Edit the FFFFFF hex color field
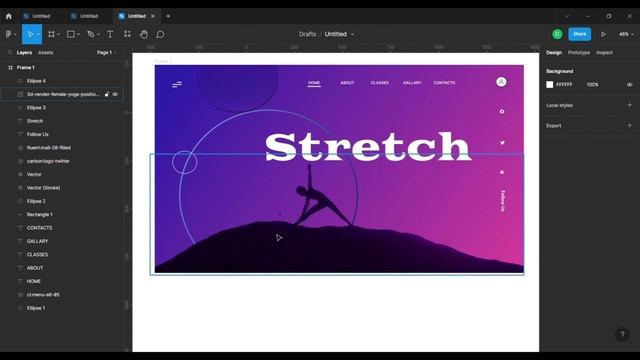The image size is (640, 360). pyautogui.click(x=564, y=84)
